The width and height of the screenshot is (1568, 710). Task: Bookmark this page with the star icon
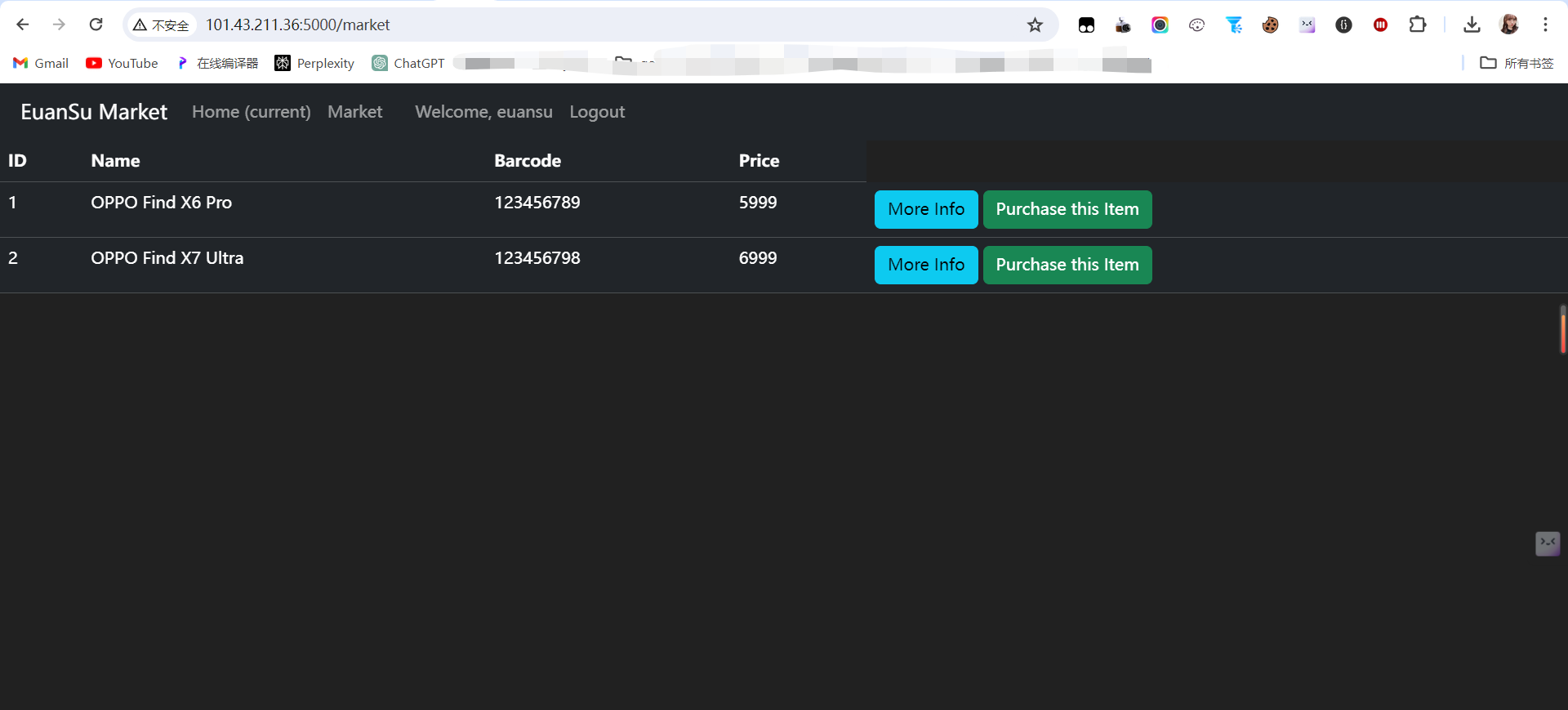(1035, 25)
